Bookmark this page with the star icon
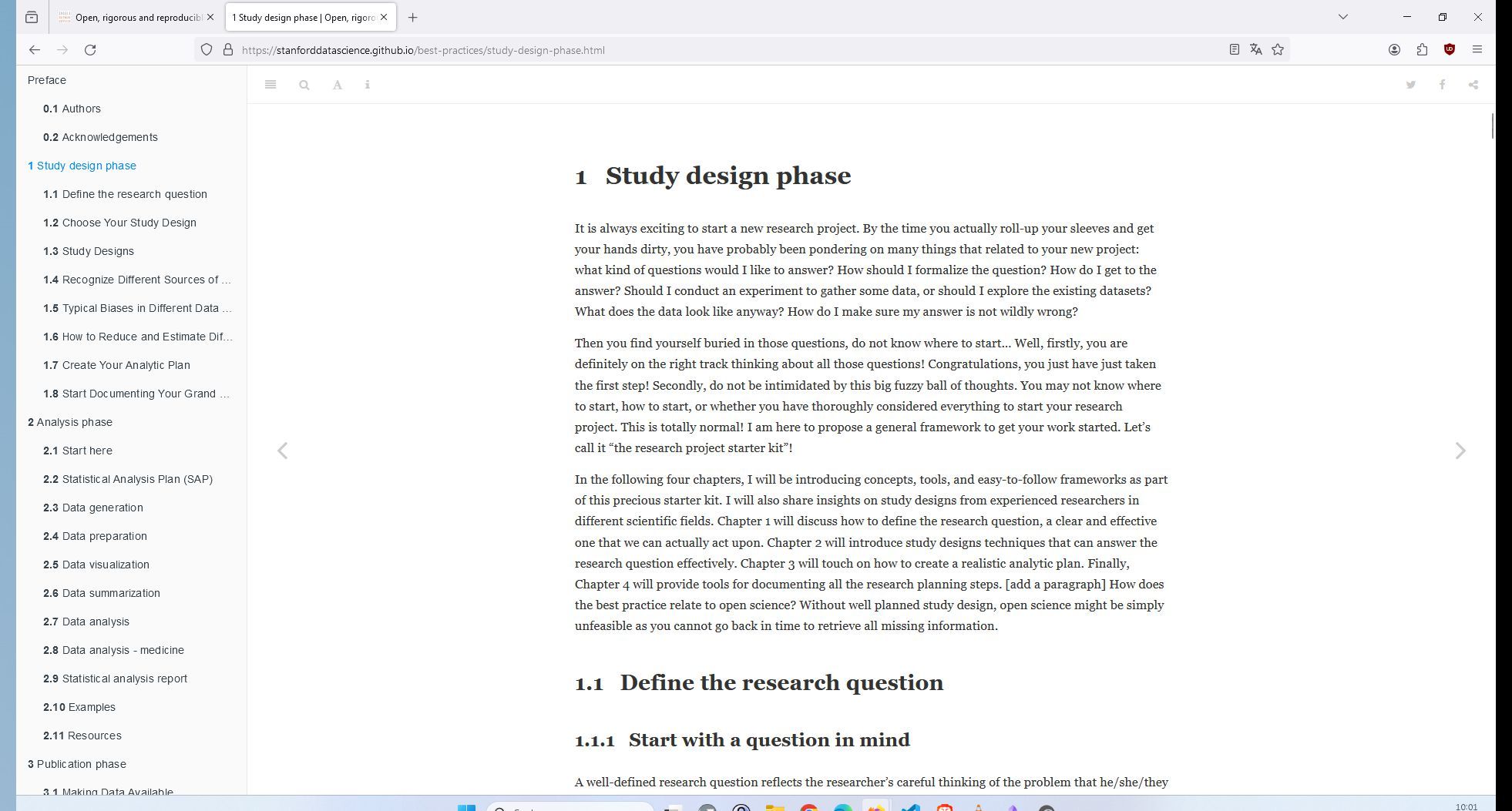 pos(1278,49)
